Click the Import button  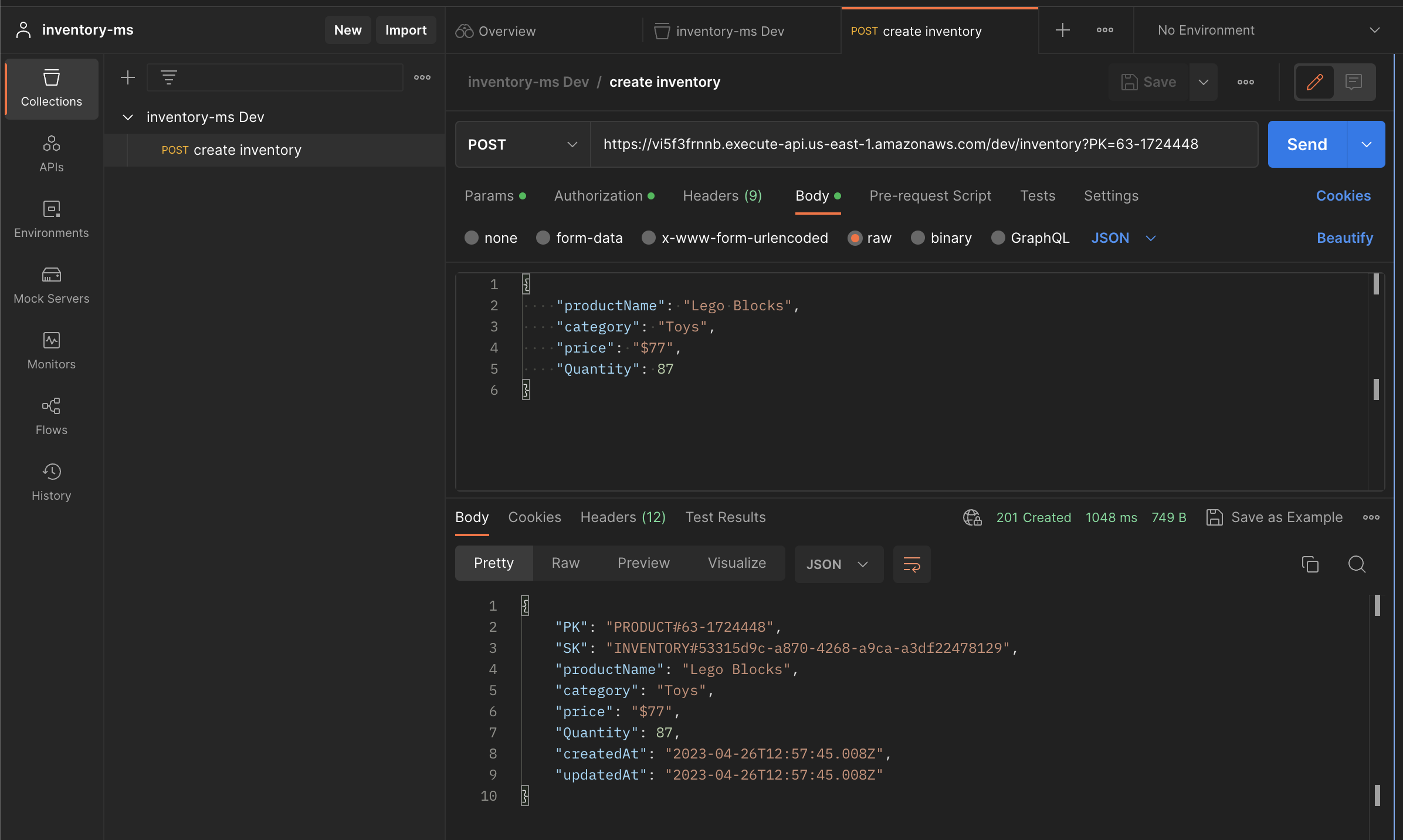(x=406, y=30)
